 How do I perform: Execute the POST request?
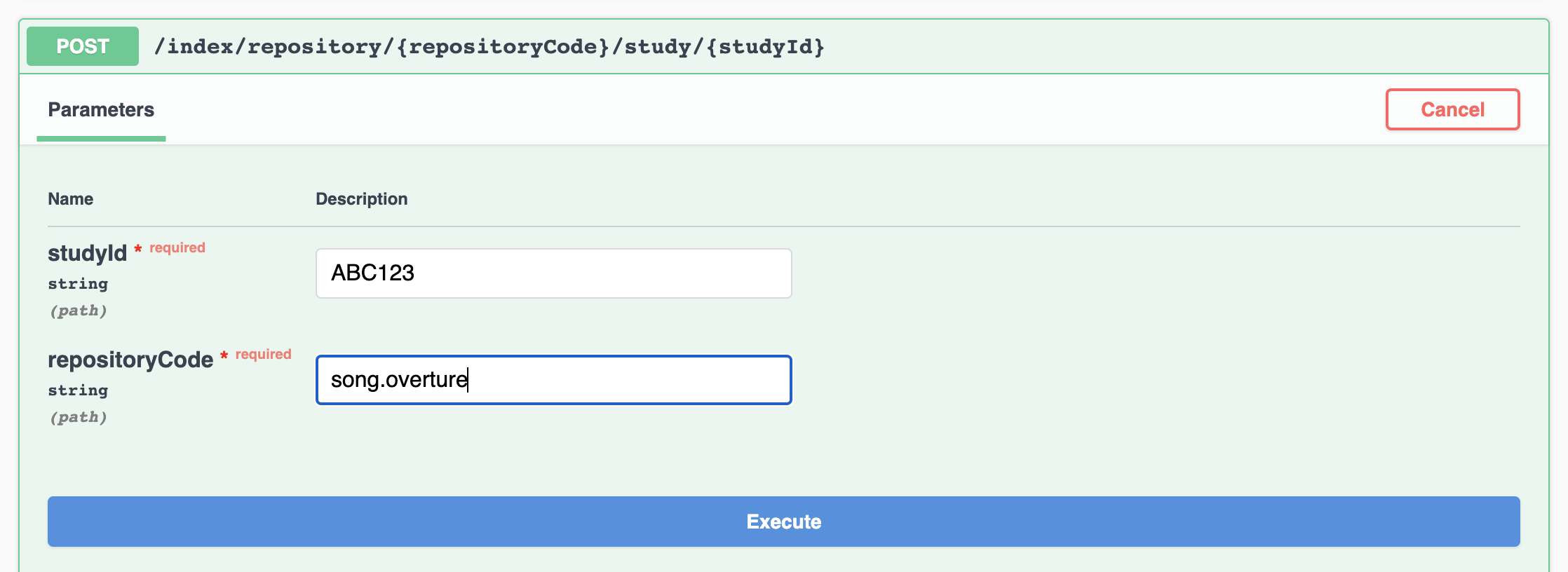pyautogui.click(x=783, y=521)
